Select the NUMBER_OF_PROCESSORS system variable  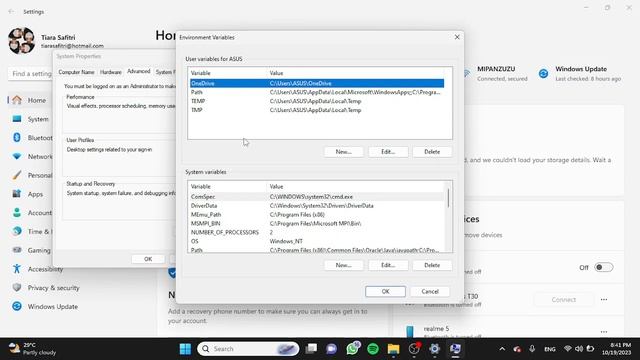coord(317,232)
